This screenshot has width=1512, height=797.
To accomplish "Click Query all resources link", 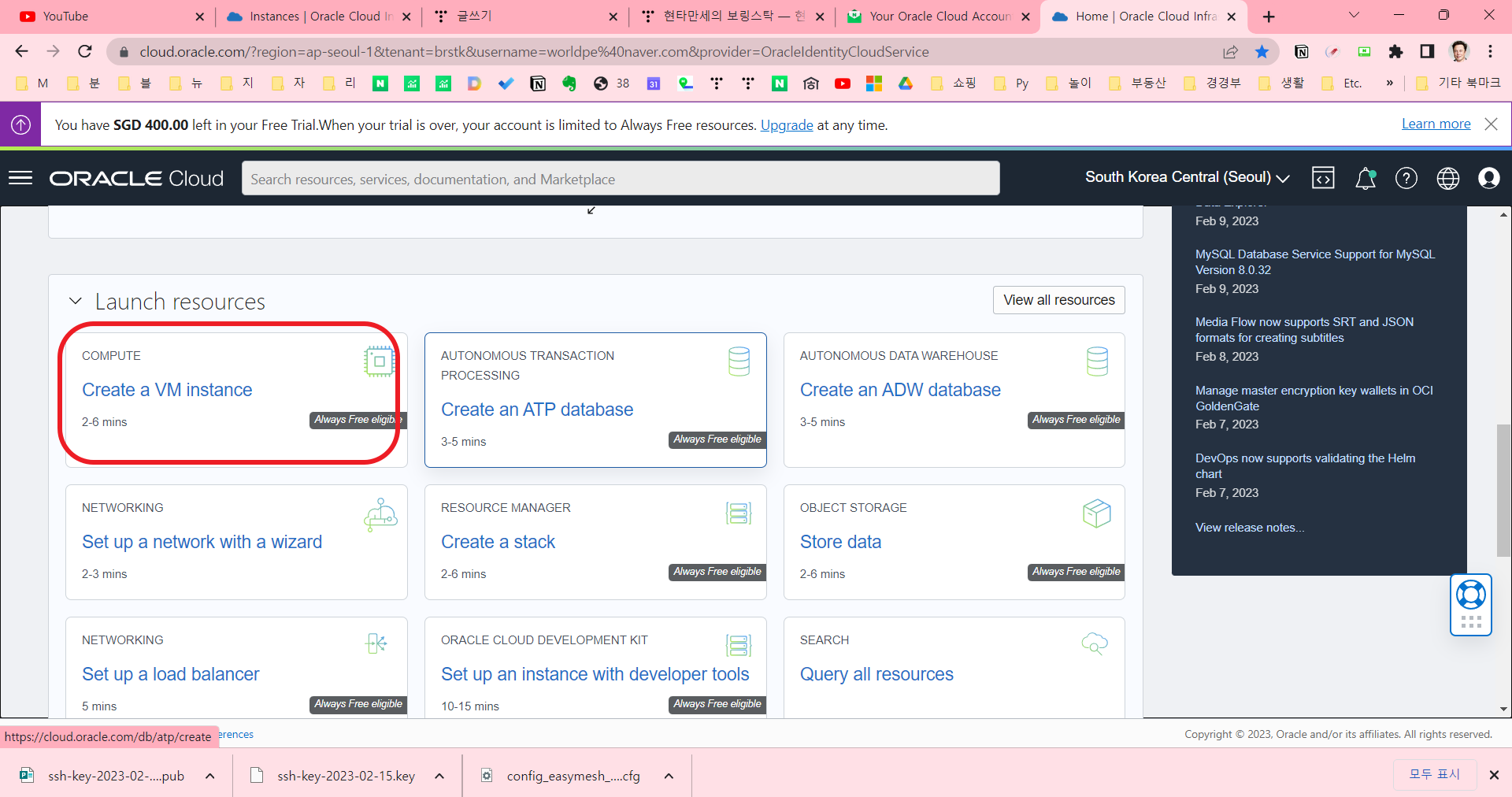I will tap(876, 674).
